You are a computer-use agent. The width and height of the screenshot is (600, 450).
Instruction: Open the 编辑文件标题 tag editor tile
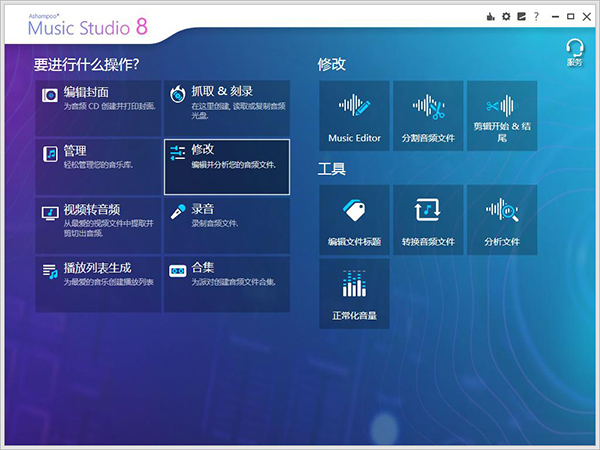click(354, 220)
